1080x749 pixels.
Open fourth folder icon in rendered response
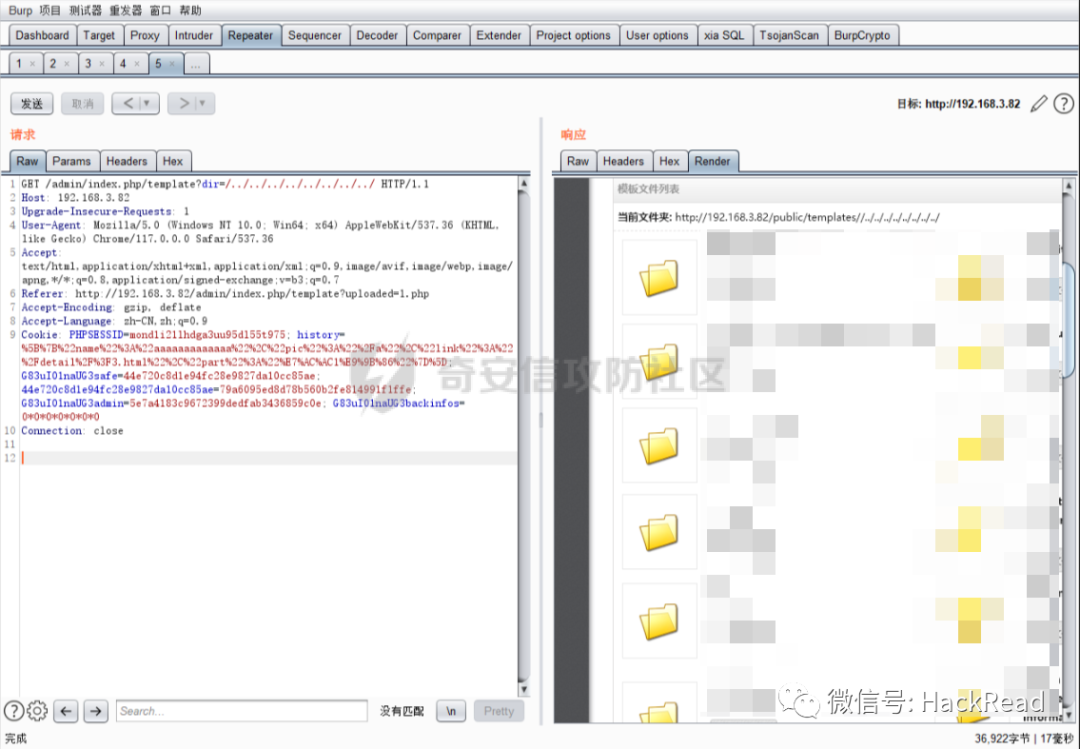[659, 532]
